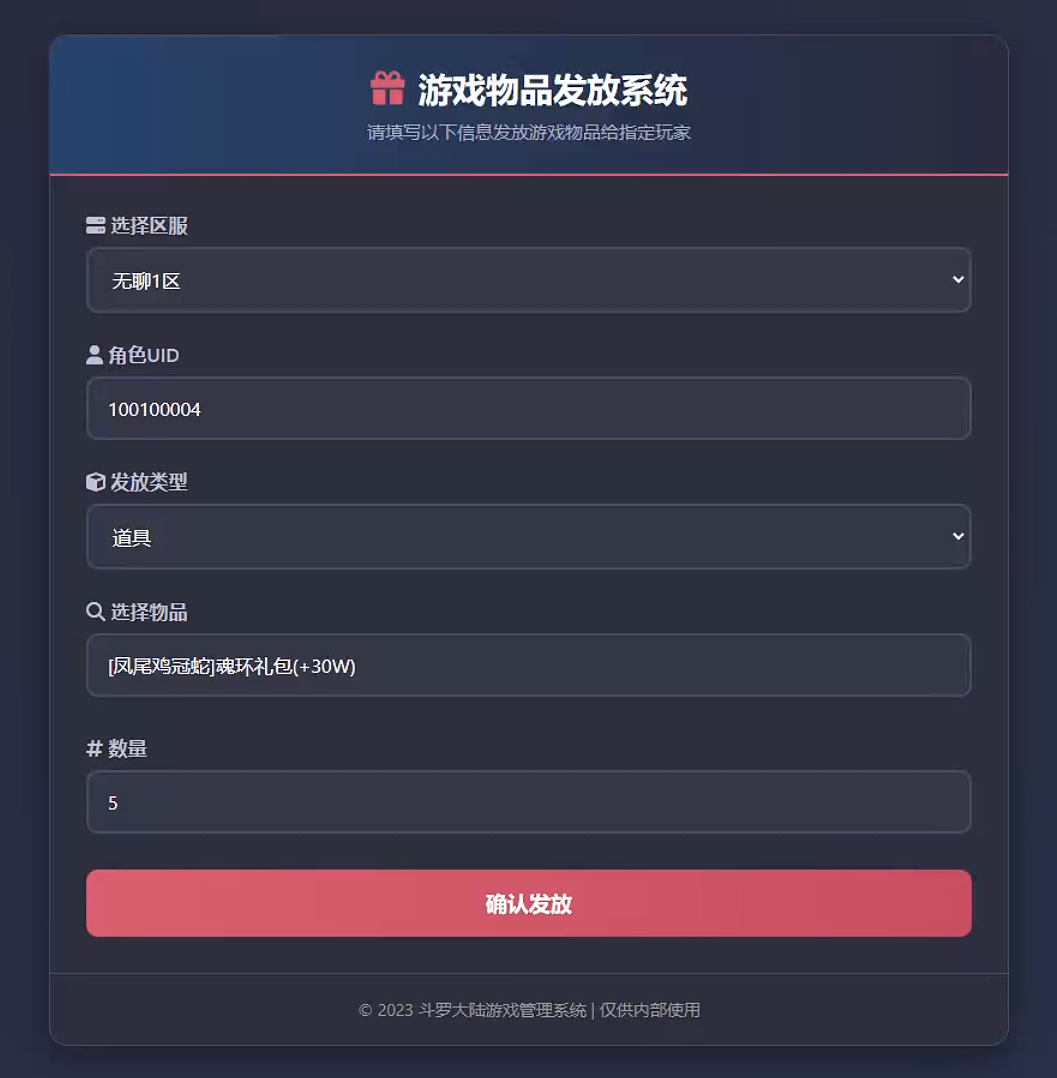The width and height of the screenshot is (1057, 1078).
Task: Open the item picker showing 凤尾鸡冠蛇 魂环礼包
Action: pyautogui.click(x=528, y=665)
